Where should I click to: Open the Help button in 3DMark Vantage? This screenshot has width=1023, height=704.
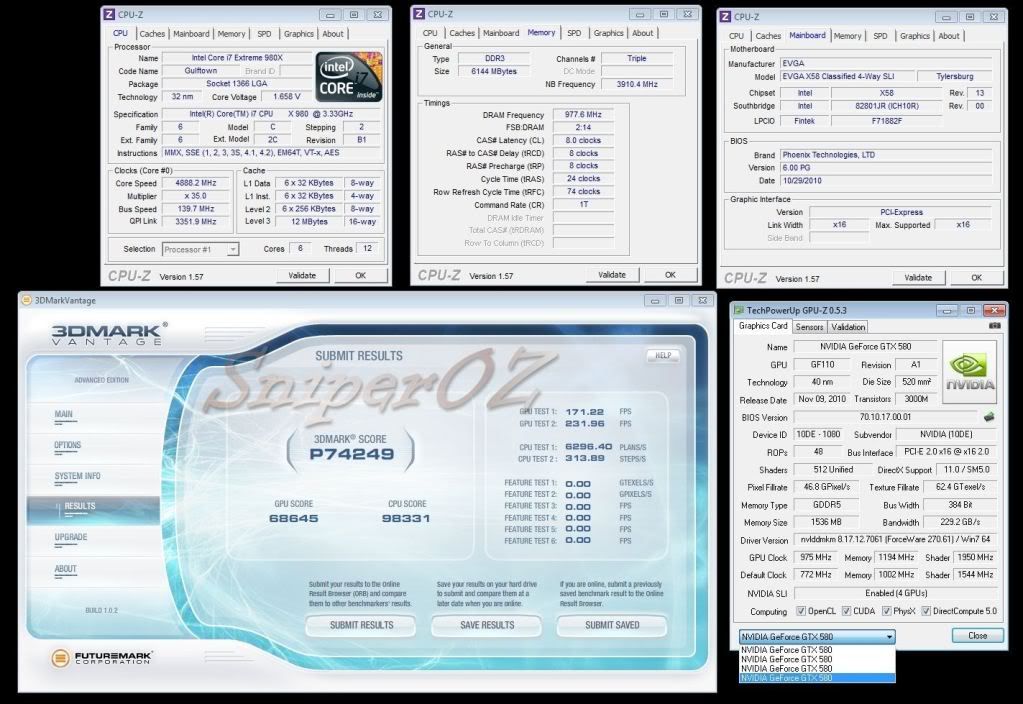tap(662, 355)
